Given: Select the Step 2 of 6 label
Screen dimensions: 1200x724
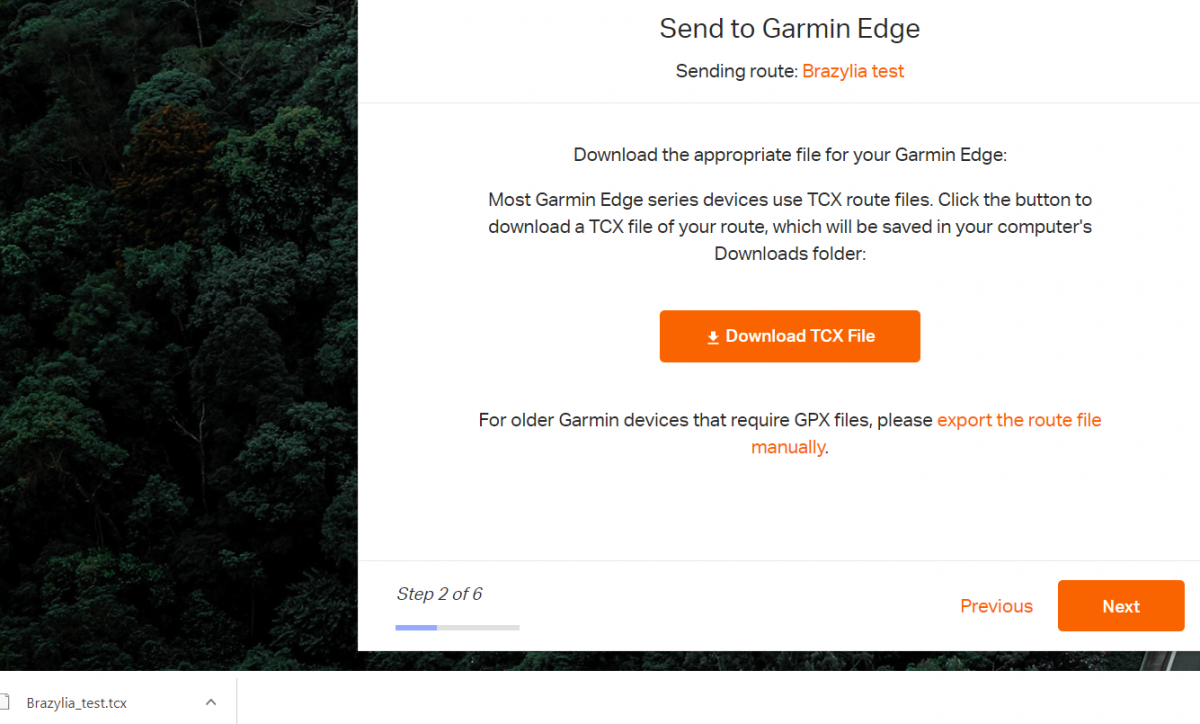Looking at the screenshot, I should point(439,594).
